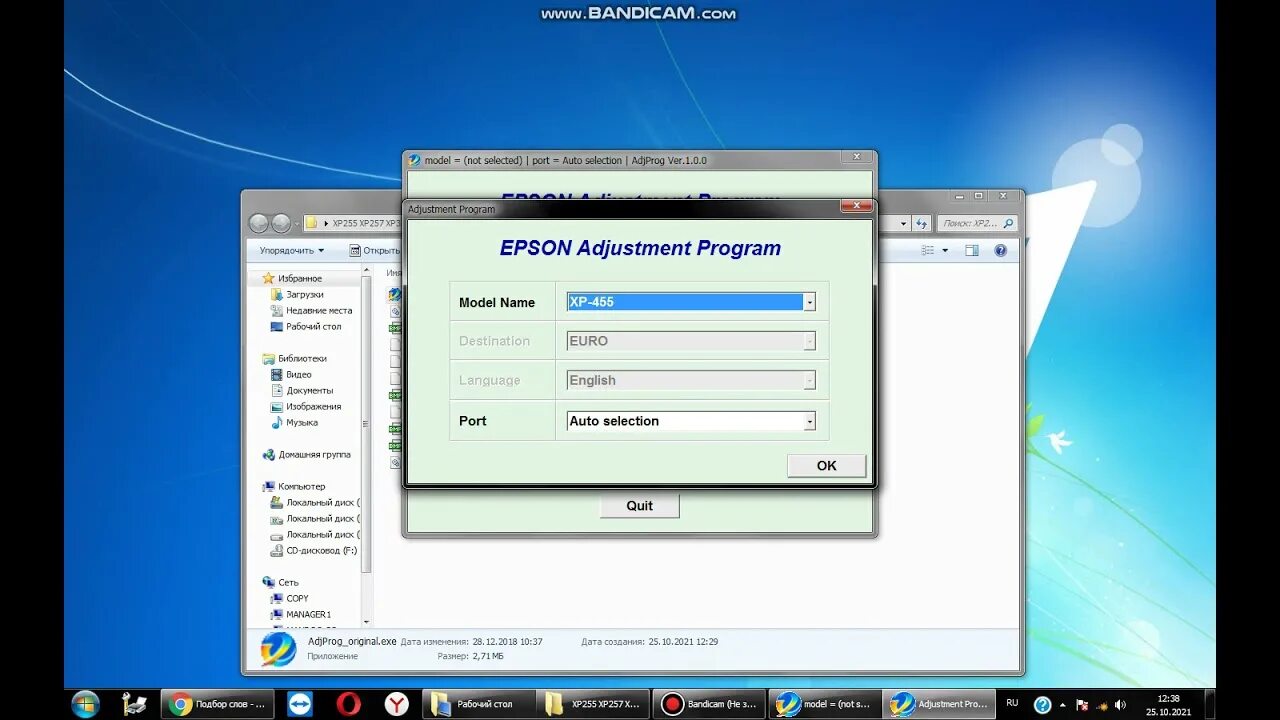Screen dimensions: 1280x720
Task: Select Рабочий стол in Explorer favorites
Action: [313, 327]
